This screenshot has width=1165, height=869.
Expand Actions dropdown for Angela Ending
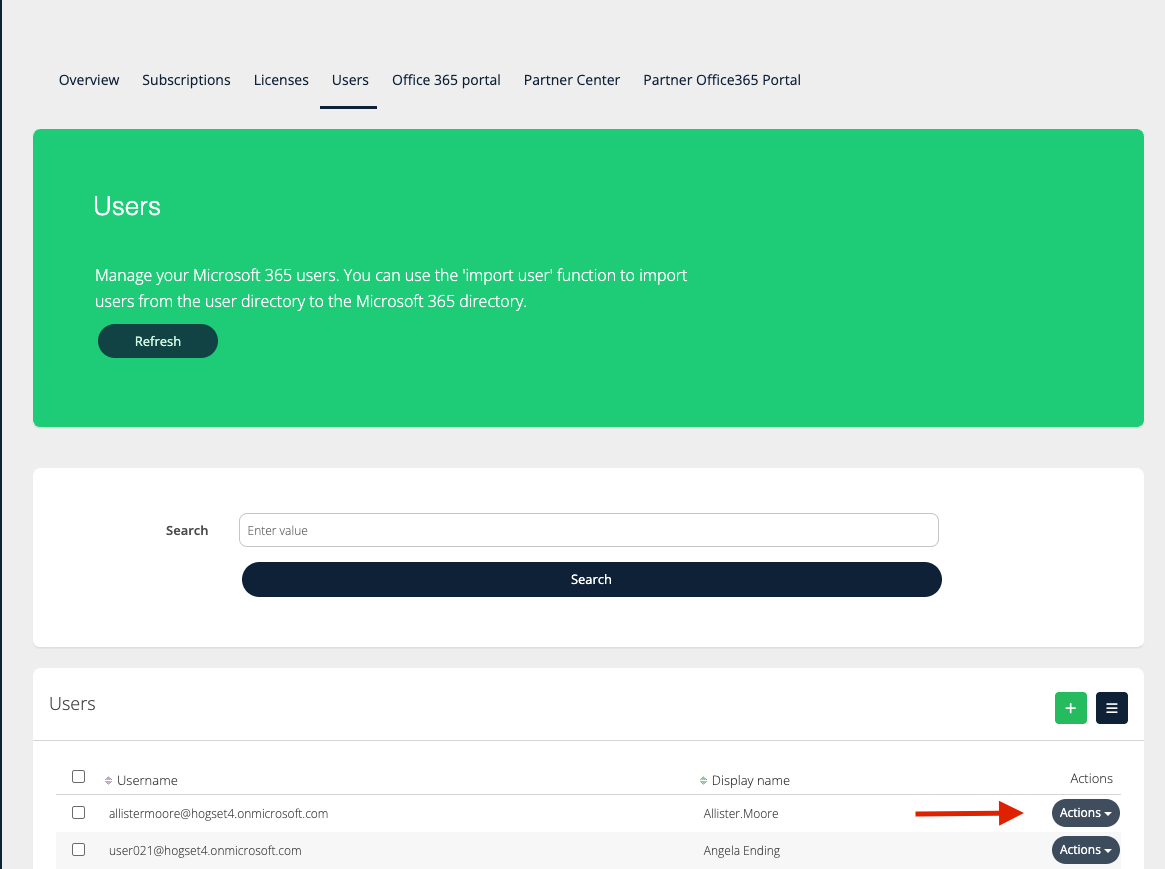[1085, 850]
